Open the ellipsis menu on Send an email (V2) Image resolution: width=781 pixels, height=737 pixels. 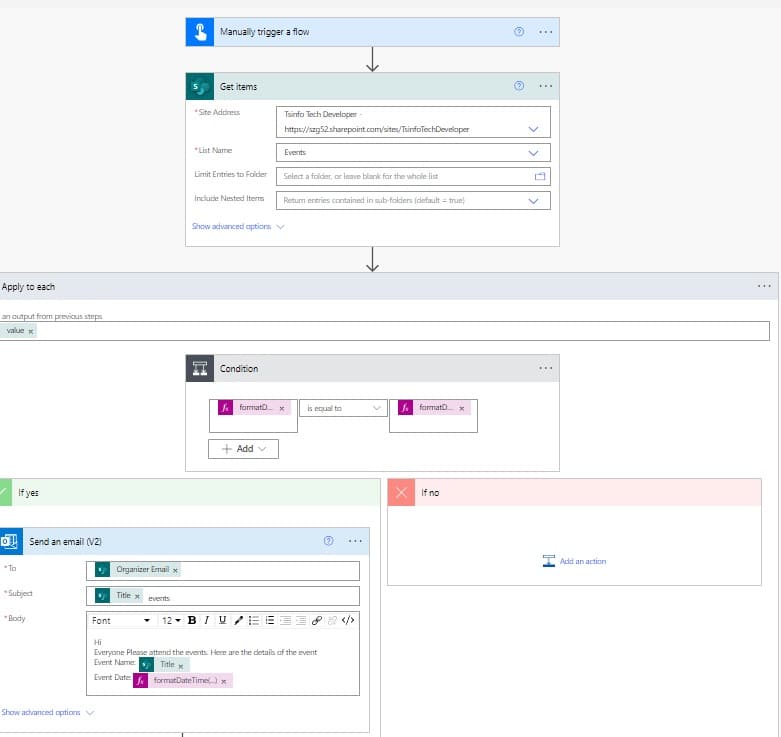[355, 541]
